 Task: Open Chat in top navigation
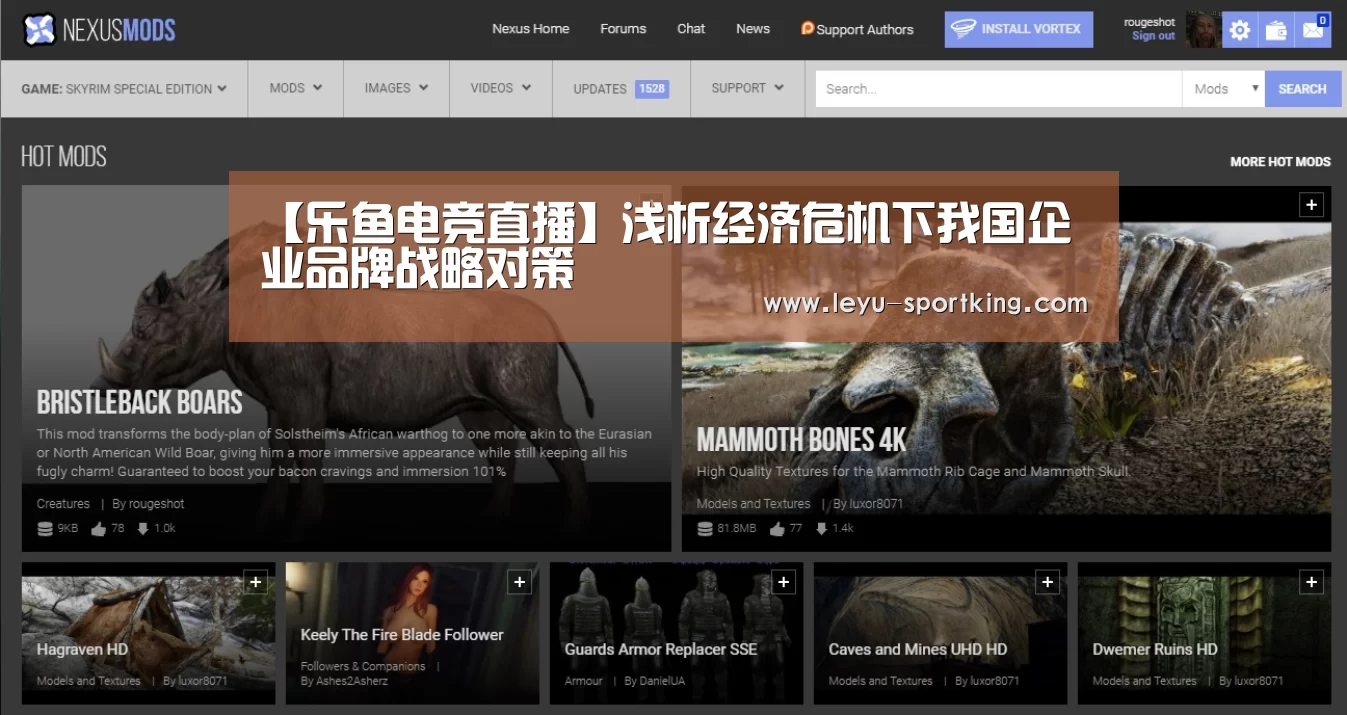(x=691, y=29)
